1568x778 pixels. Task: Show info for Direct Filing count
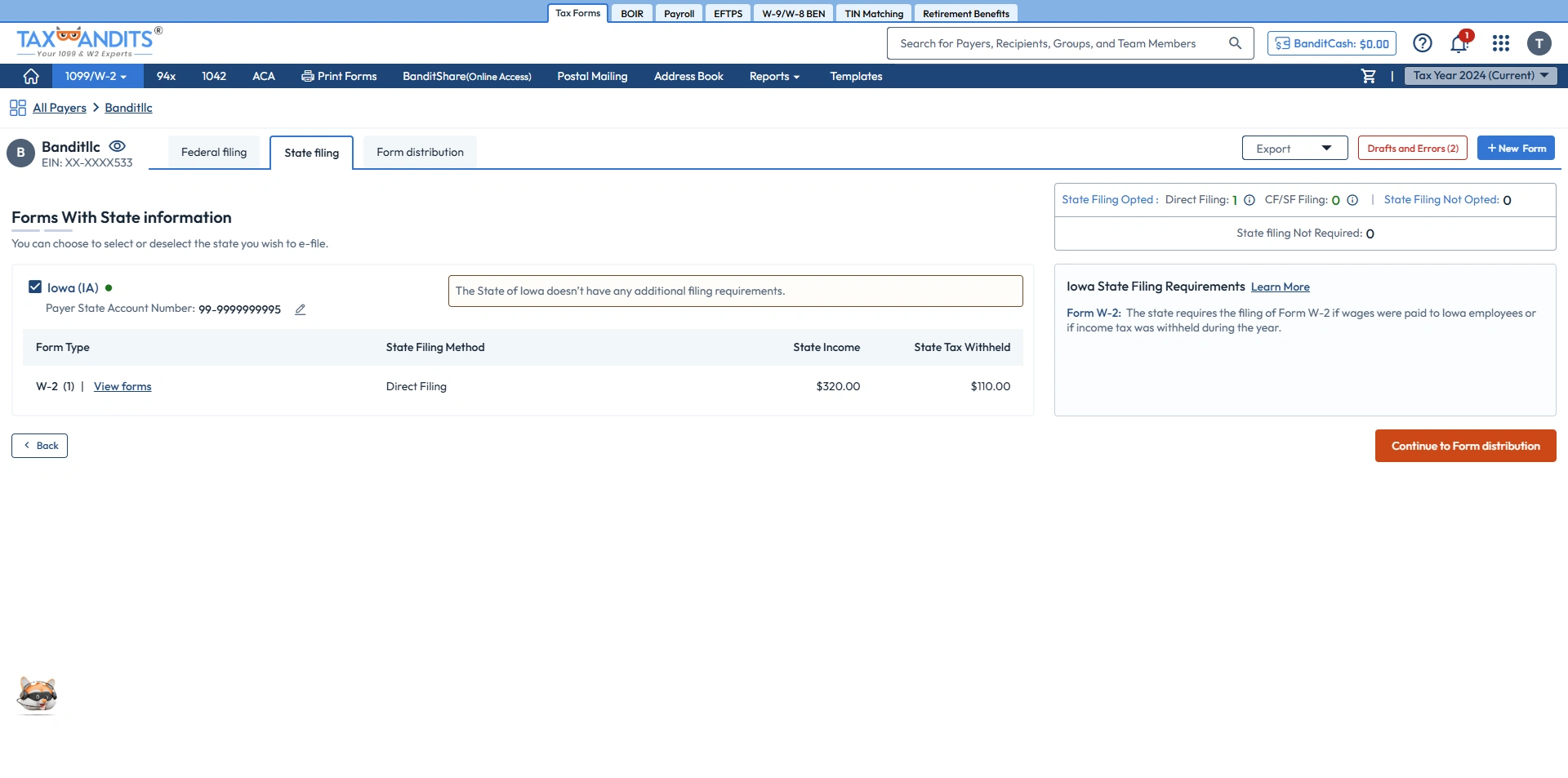click(1249, 200)
